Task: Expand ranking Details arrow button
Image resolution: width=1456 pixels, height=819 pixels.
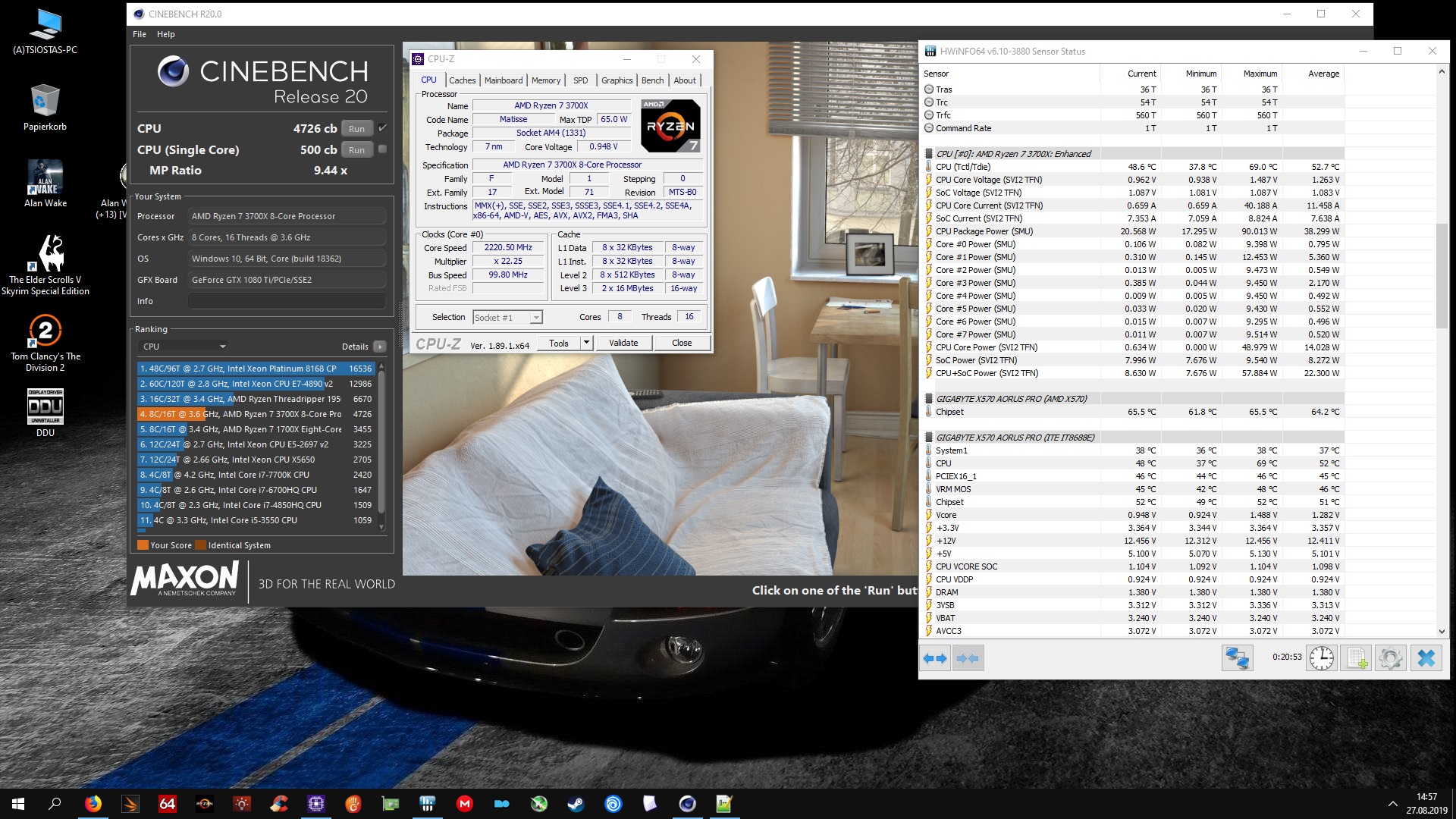Action: pos(380,347)
